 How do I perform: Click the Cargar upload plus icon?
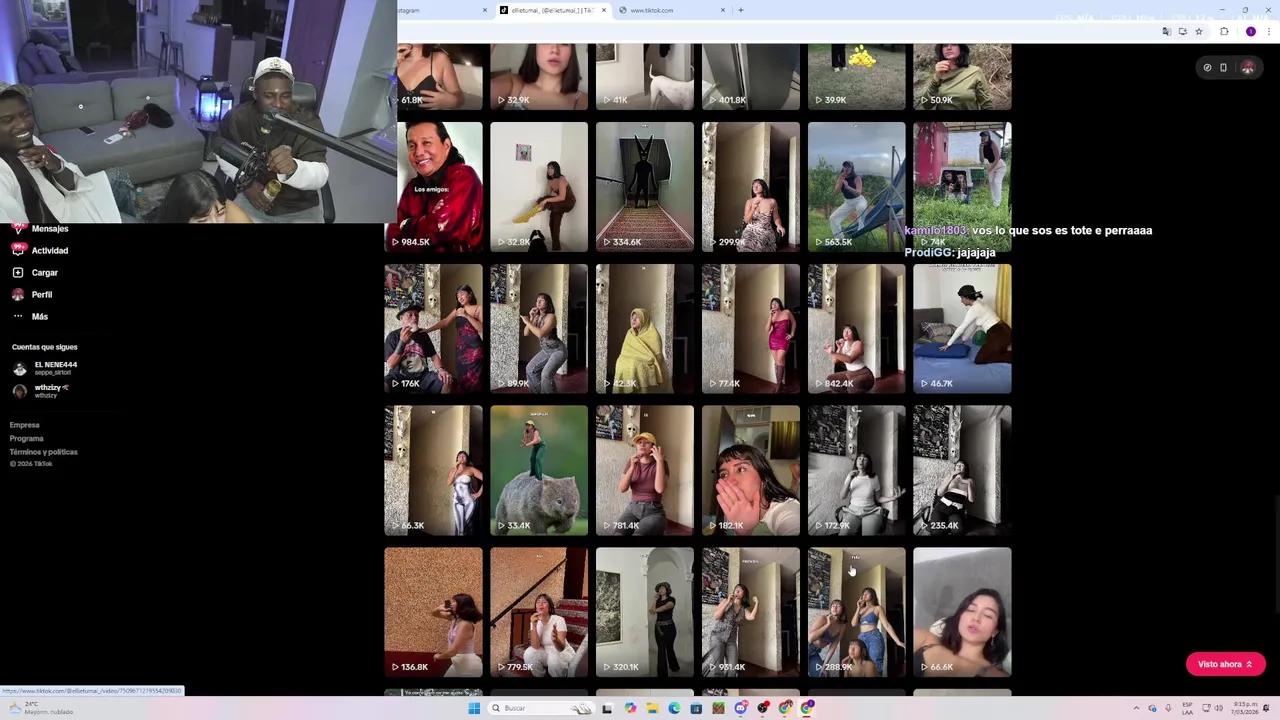pos(18,272)
